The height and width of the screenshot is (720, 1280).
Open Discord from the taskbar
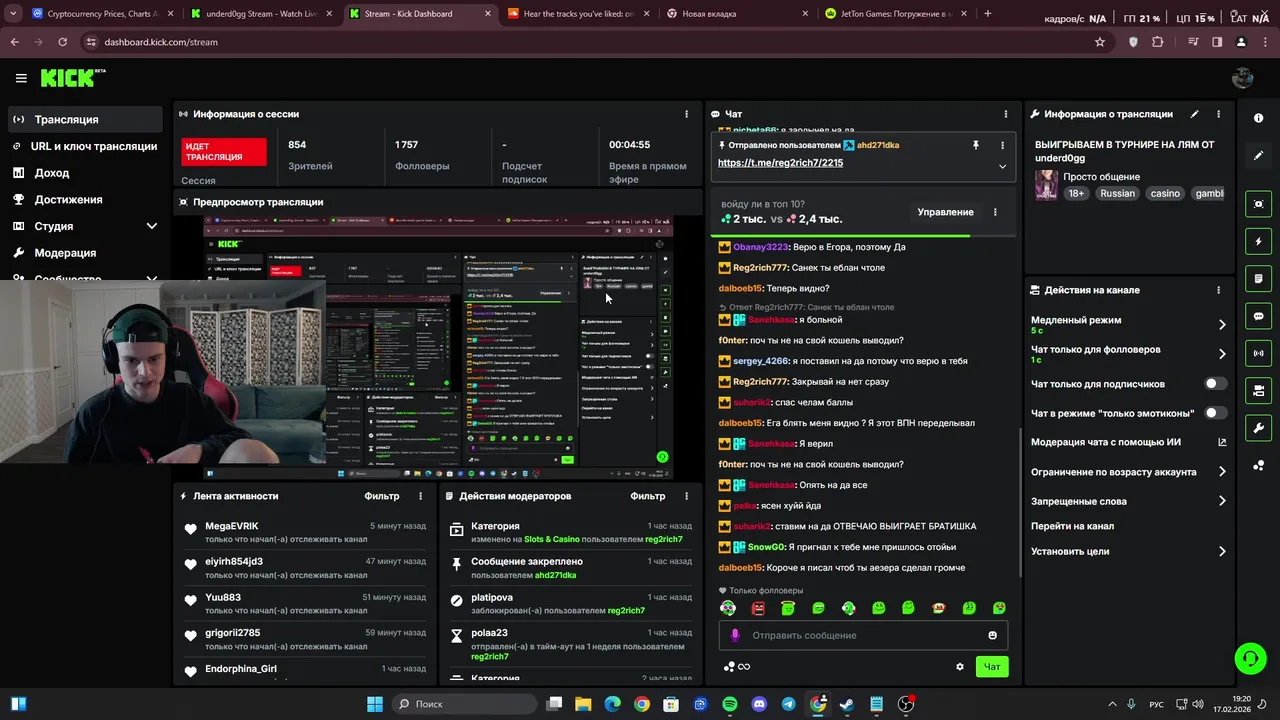click(x=759, y=704)
